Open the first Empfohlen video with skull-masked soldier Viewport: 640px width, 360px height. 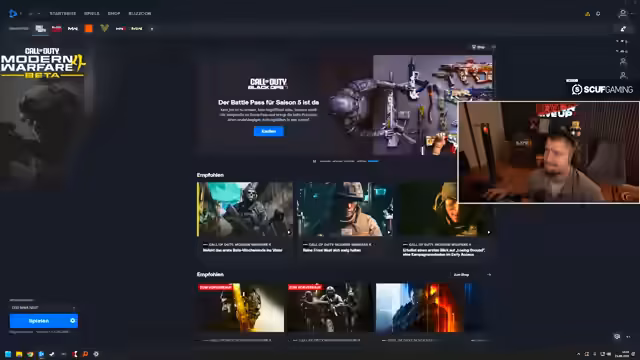point(245,209)
